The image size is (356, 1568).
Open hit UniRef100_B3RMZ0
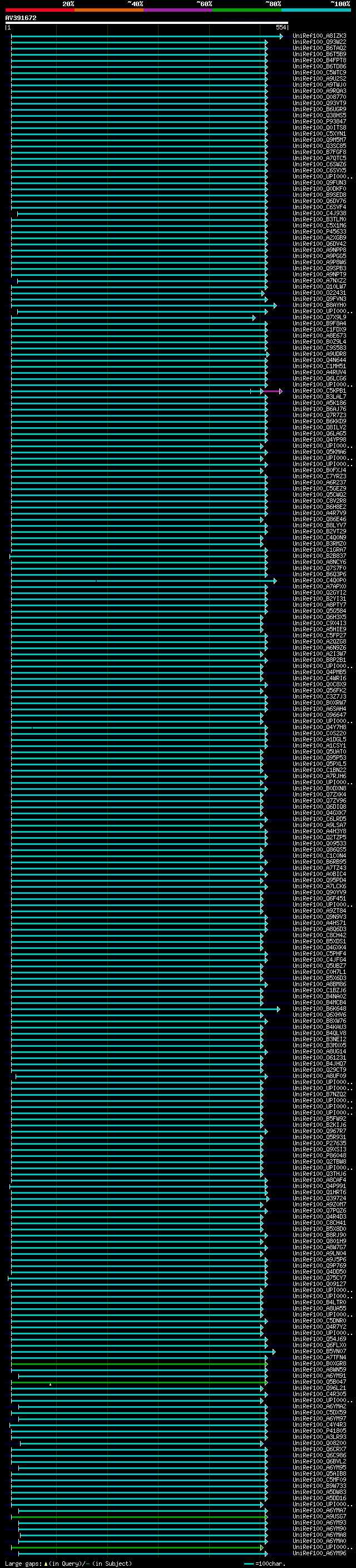[x=319, y=543]
